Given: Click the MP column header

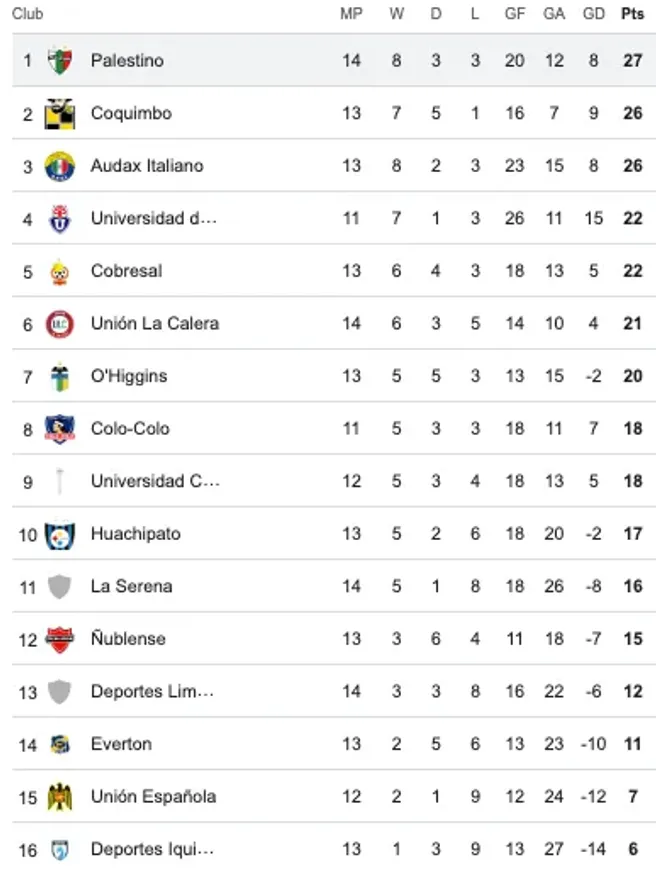Looking at the screenshot, I should (x=351, y=14).
